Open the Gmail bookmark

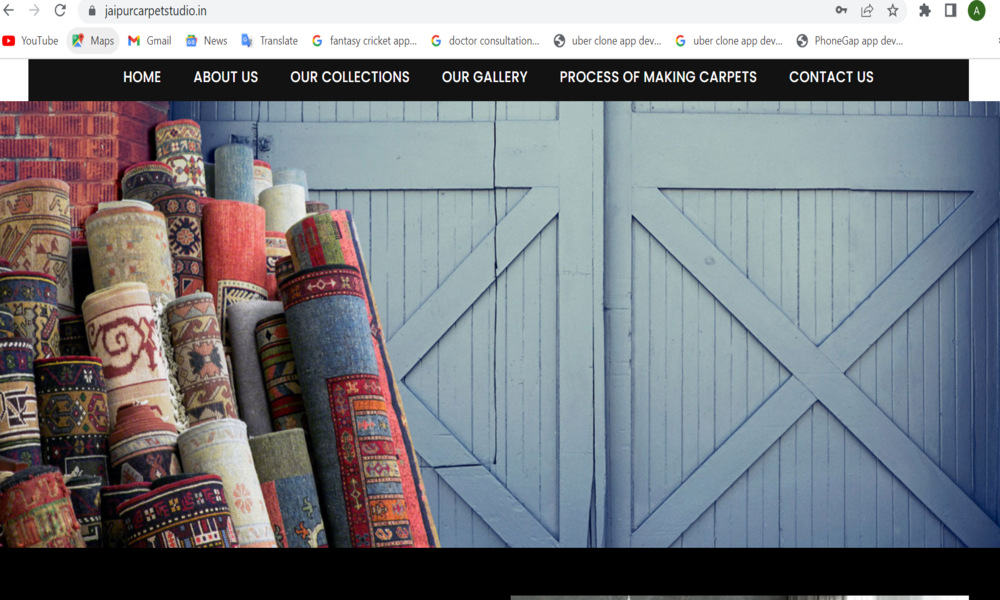click(149, 41)
